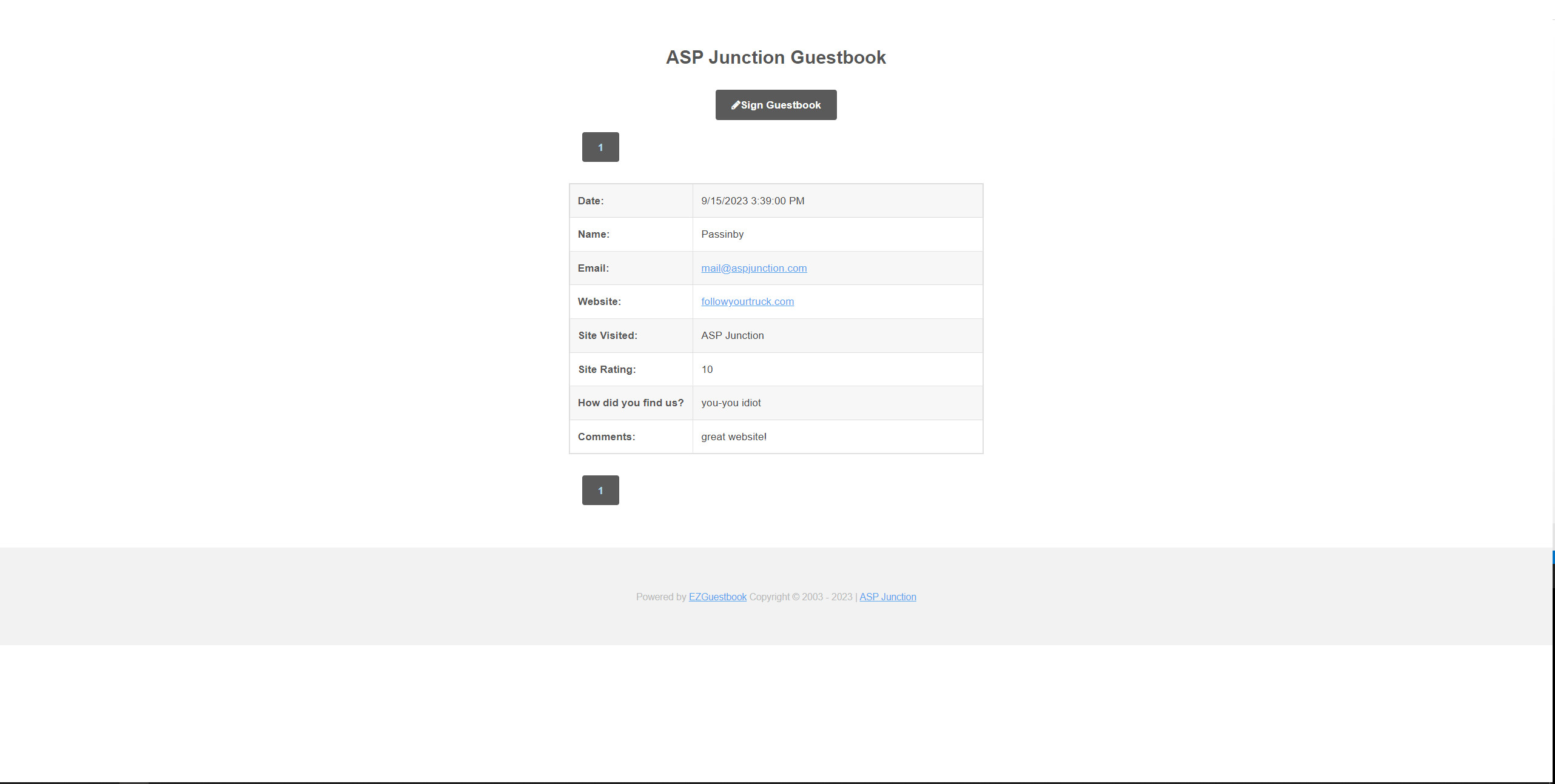Click the 'Powered by' footer text
Screen dimensions: 1555x784
tap(661, 597)
